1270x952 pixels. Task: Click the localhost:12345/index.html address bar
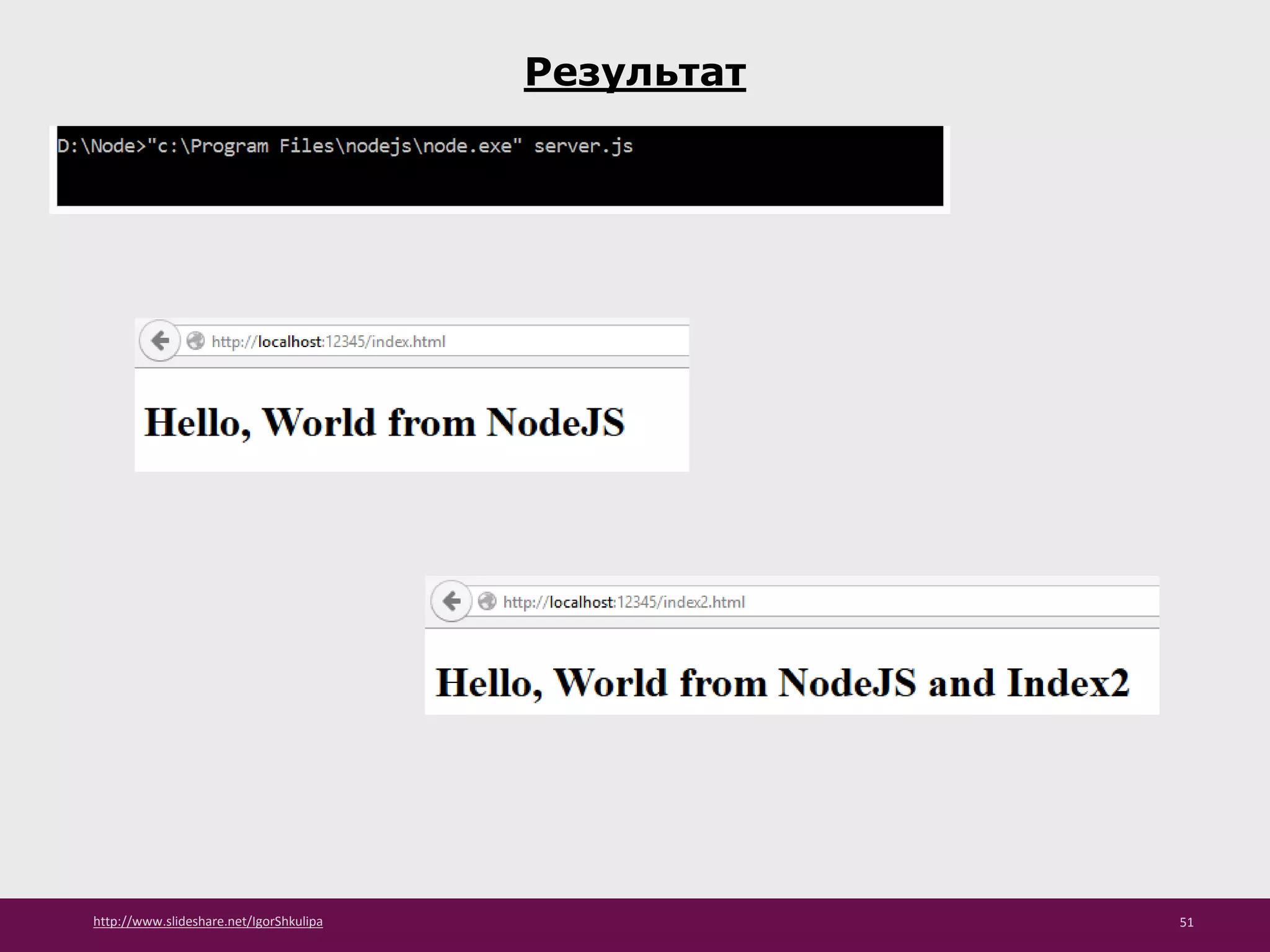click(434, 341)
